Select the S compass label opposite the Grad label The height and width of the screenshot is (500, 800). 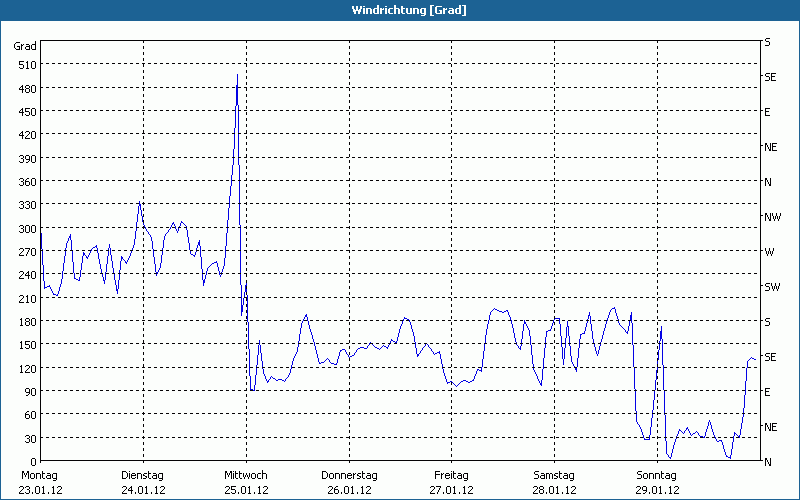point(767,42)
